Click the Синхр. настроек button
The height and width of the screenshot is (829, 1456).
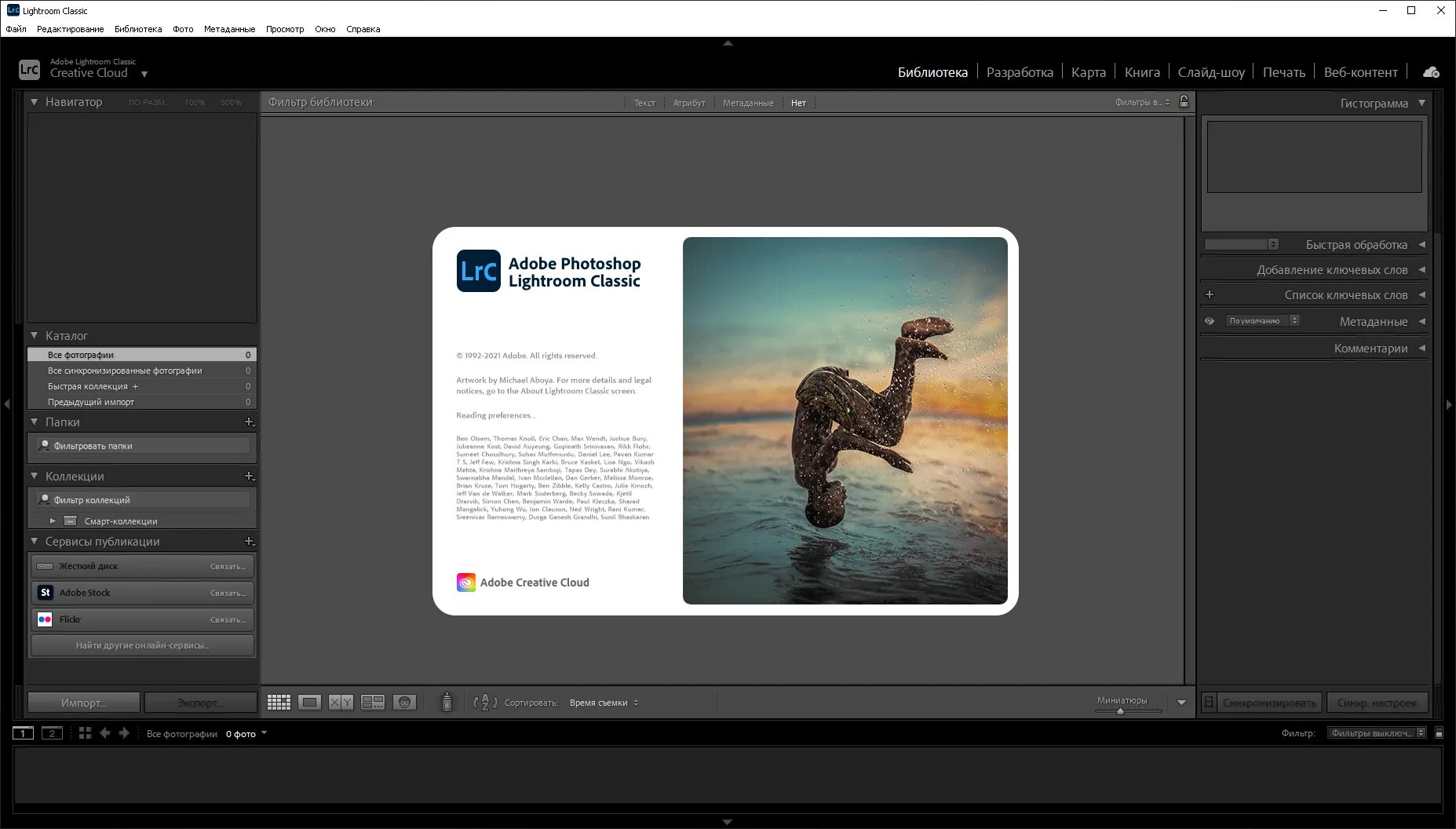[1377, 703]
